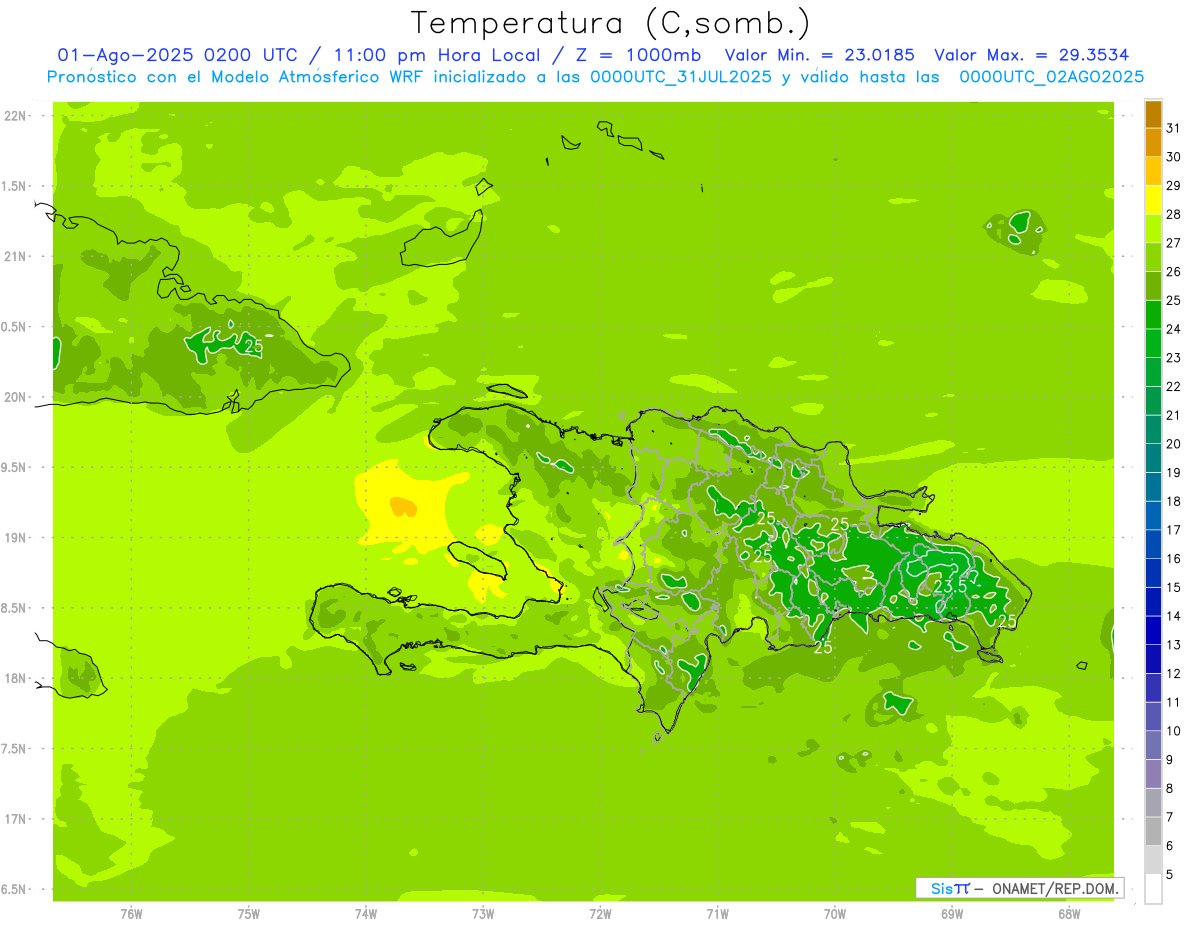Click the legend value '29'

tap(1174, 185)
